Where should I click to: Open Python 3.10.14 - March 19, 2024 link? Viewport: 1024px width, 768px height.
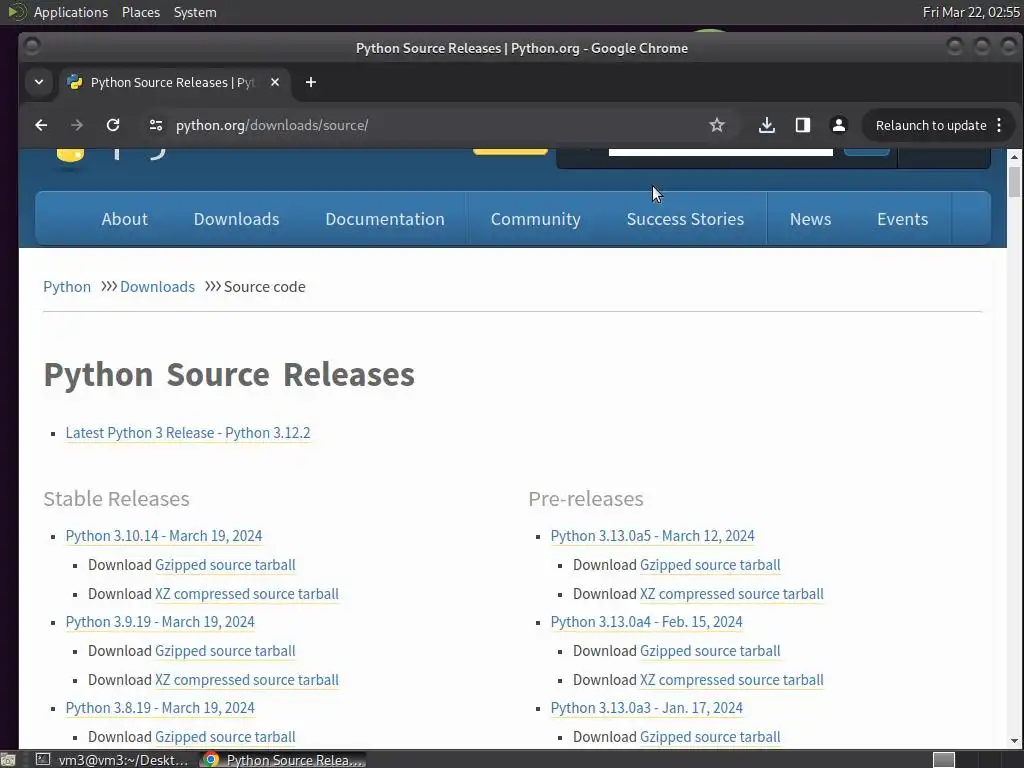point(164,536)
